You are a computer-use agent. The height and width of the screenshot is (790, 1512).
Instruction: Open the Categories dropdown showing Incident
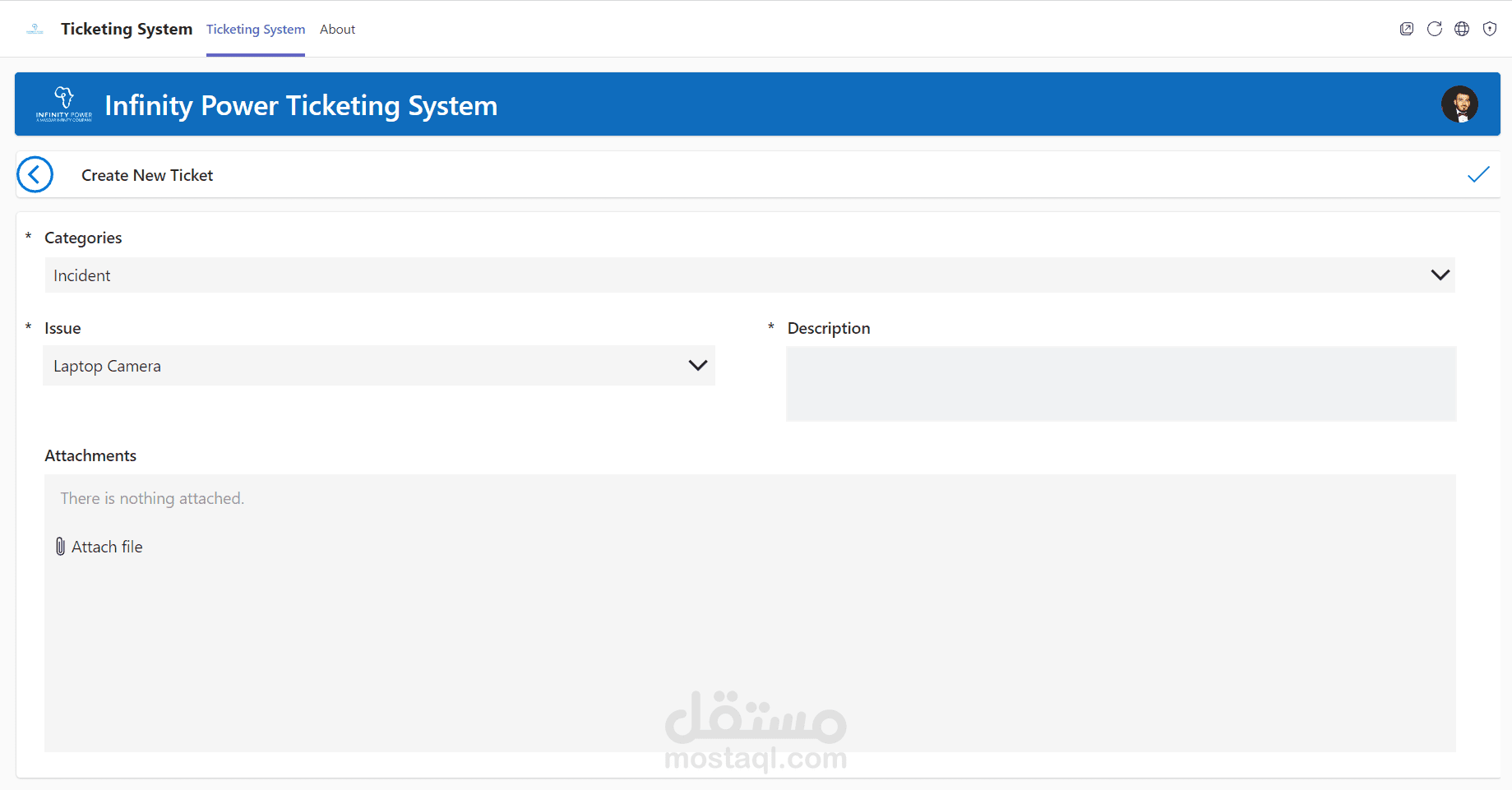[x=750, y=275]
